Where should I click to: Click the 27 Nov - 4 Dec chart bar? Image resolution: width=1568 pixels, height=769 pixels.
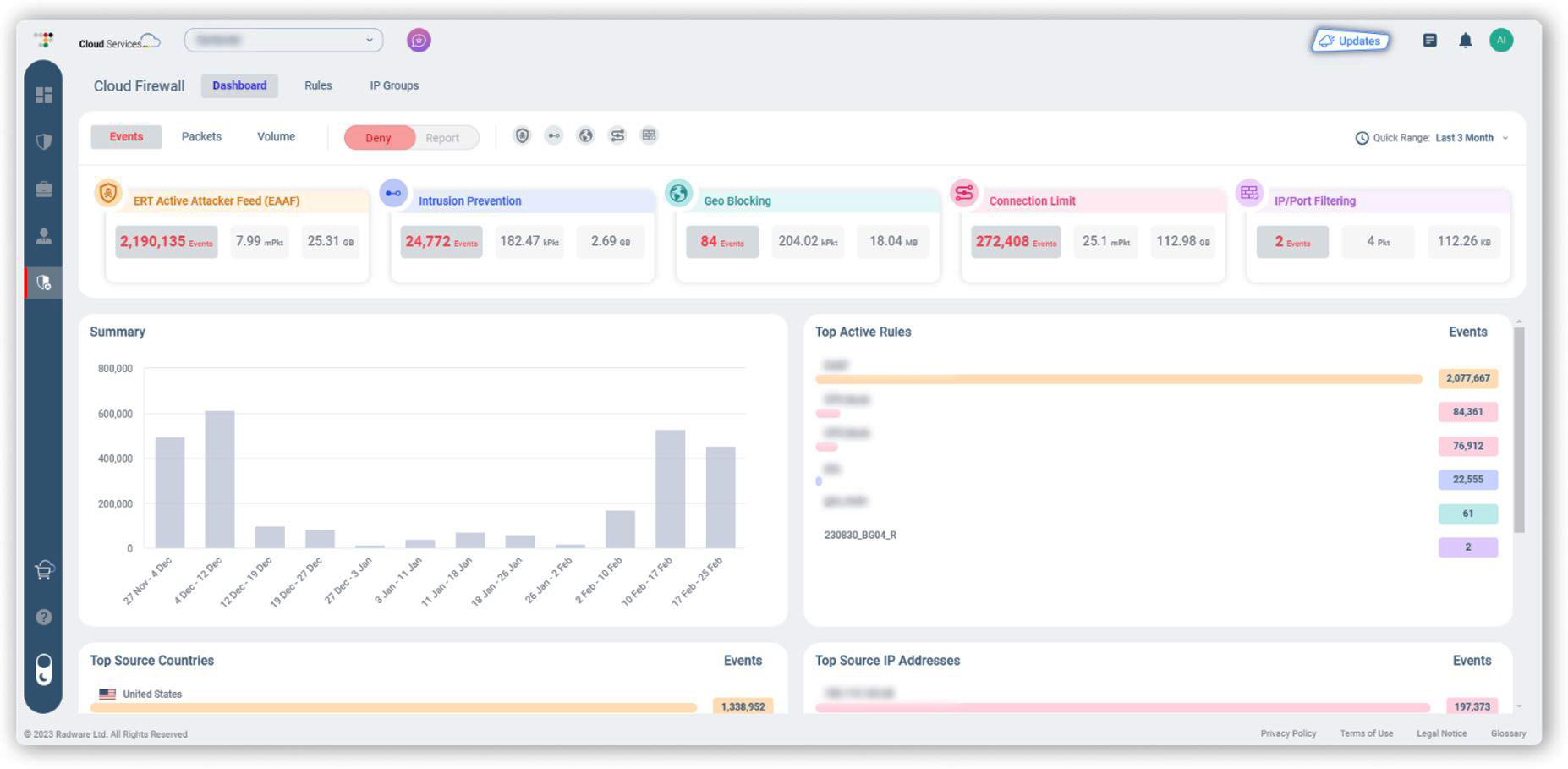[170, 492]
